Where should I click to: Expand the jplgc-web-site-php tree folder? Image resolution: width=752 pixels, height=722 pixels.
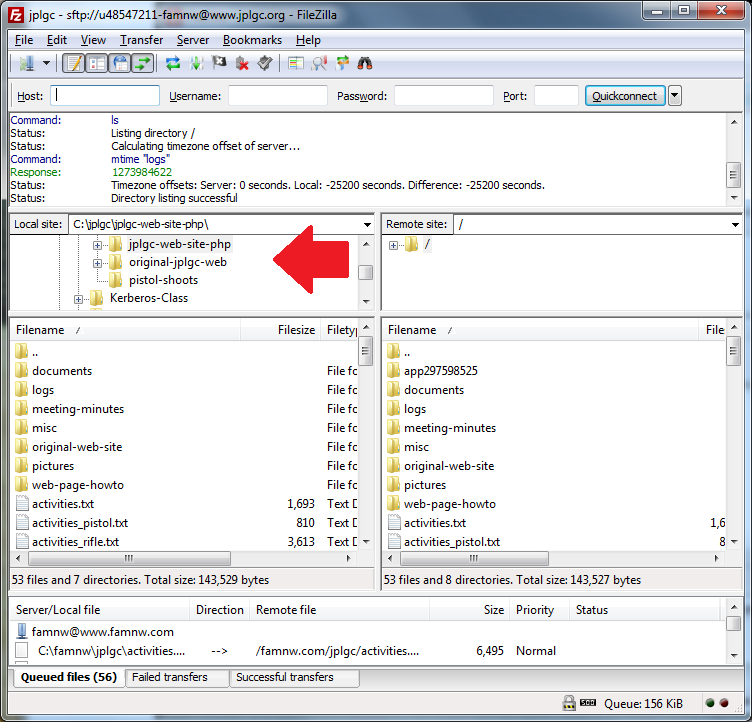(98, 244)
